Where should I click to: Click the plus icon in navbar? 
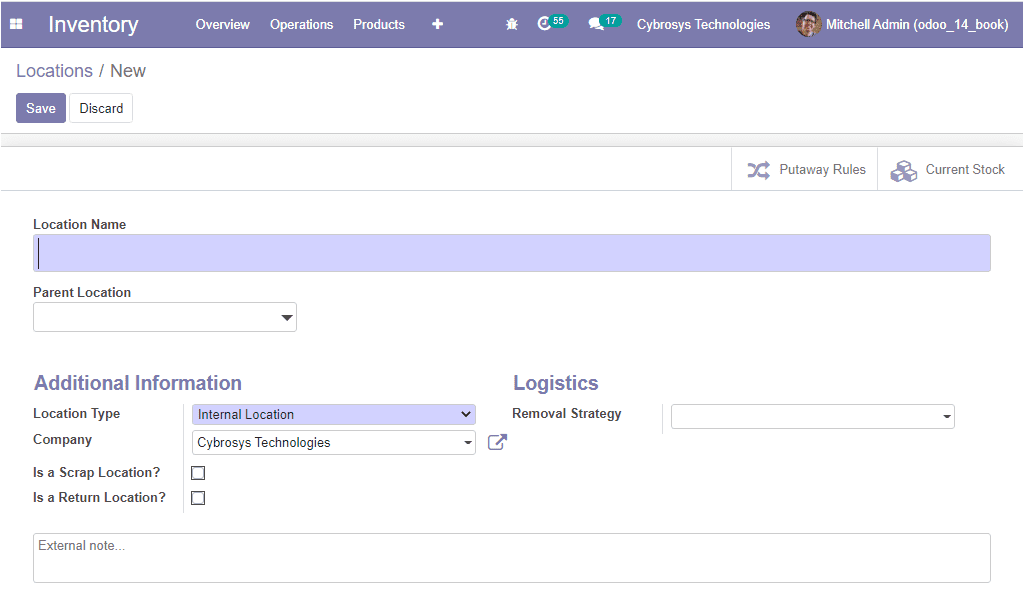point(437,24)
